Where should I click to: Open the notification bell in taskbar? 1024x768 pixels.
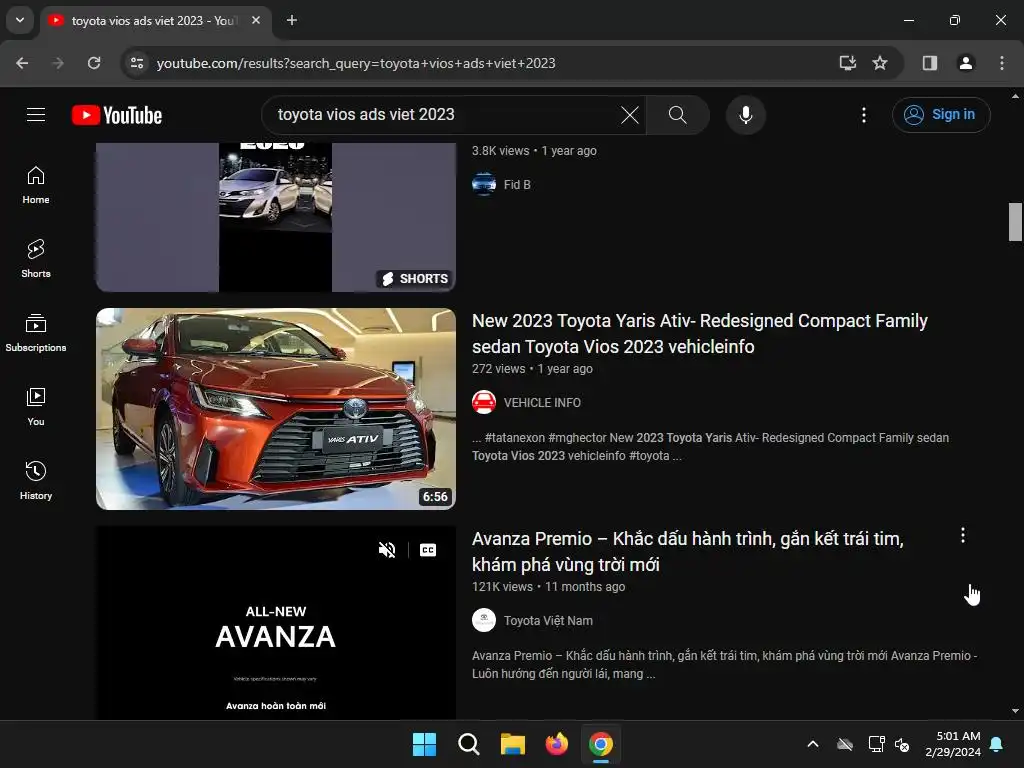point(997,744)
